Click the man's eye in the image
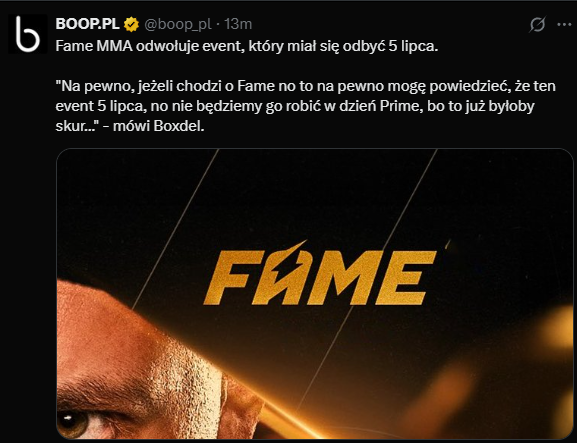The width and height of the screenshot is (577, 443). pyautogui.click(x=74, y=424)
